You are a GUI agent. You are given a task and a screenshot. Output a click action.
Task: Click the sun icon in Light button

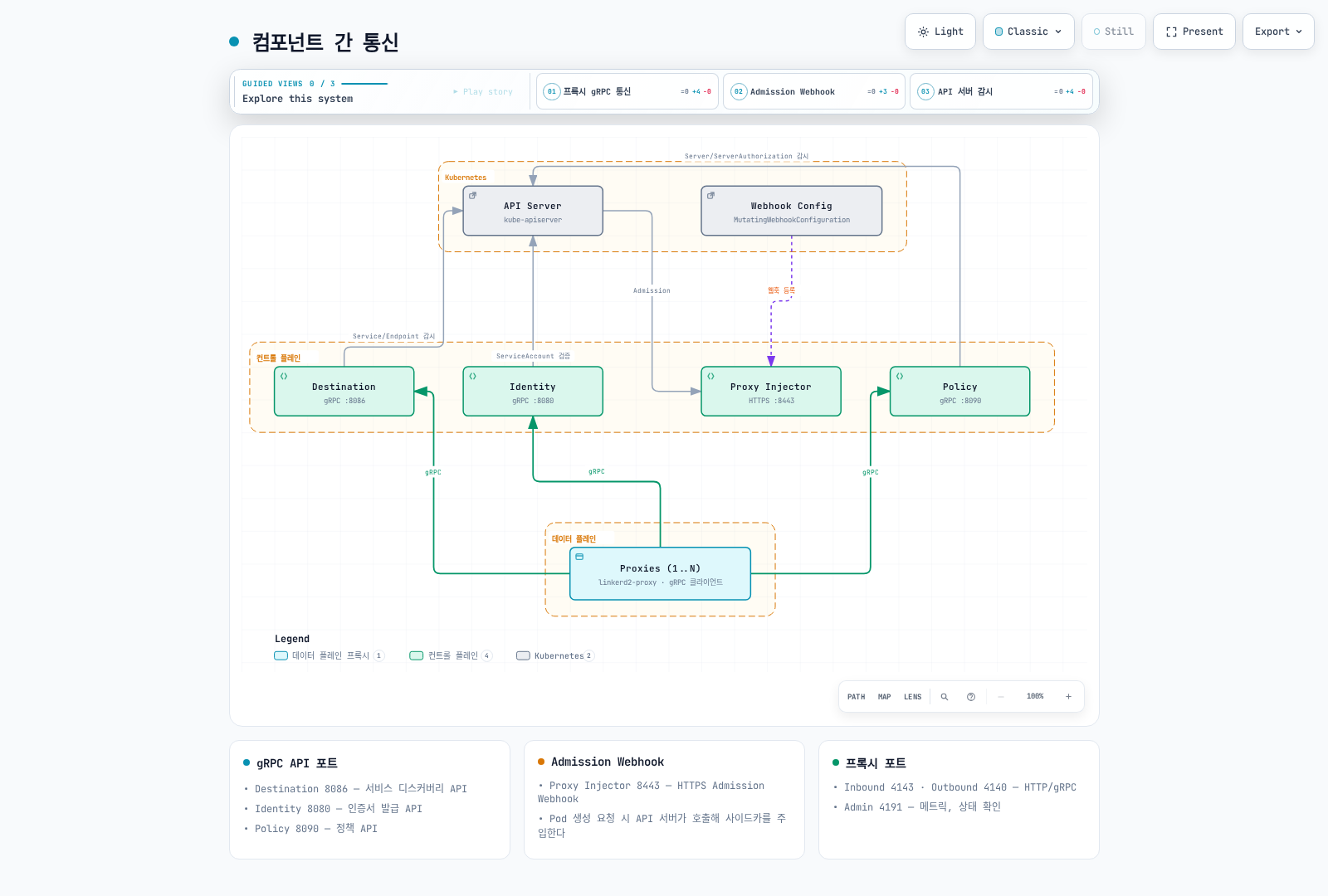(923, 32)
